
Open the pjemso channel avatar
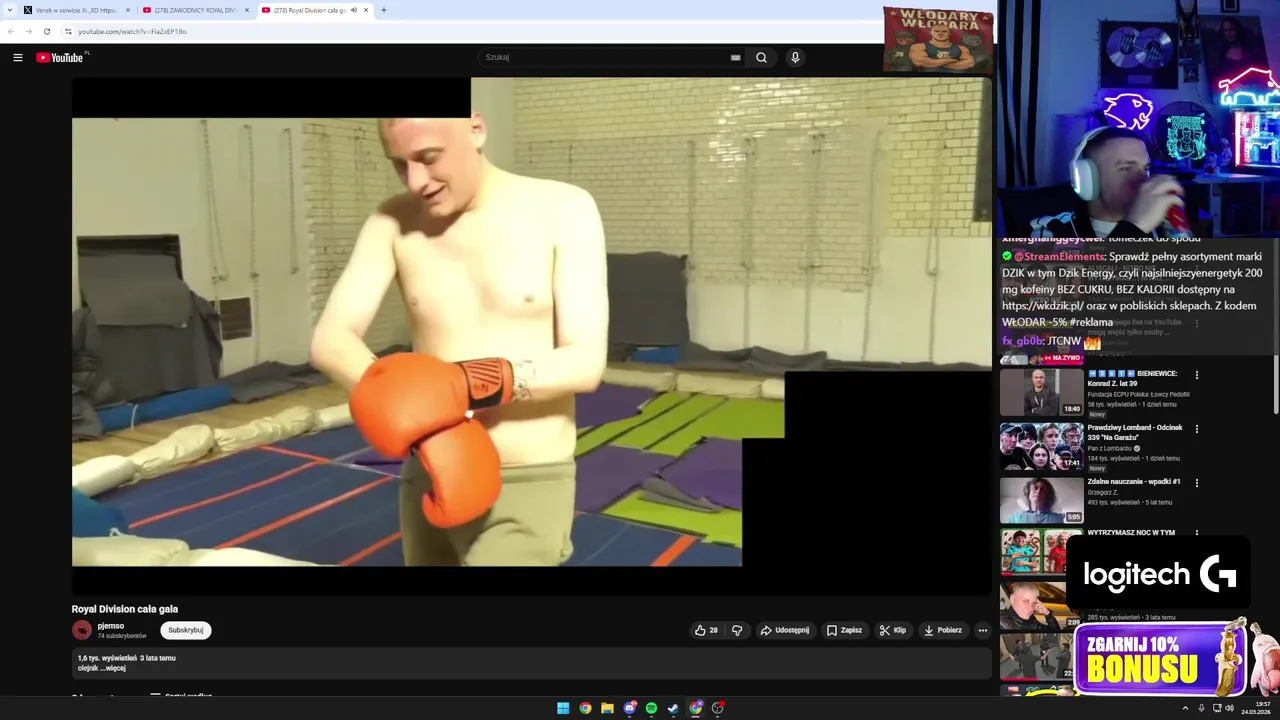coord(82,630)
